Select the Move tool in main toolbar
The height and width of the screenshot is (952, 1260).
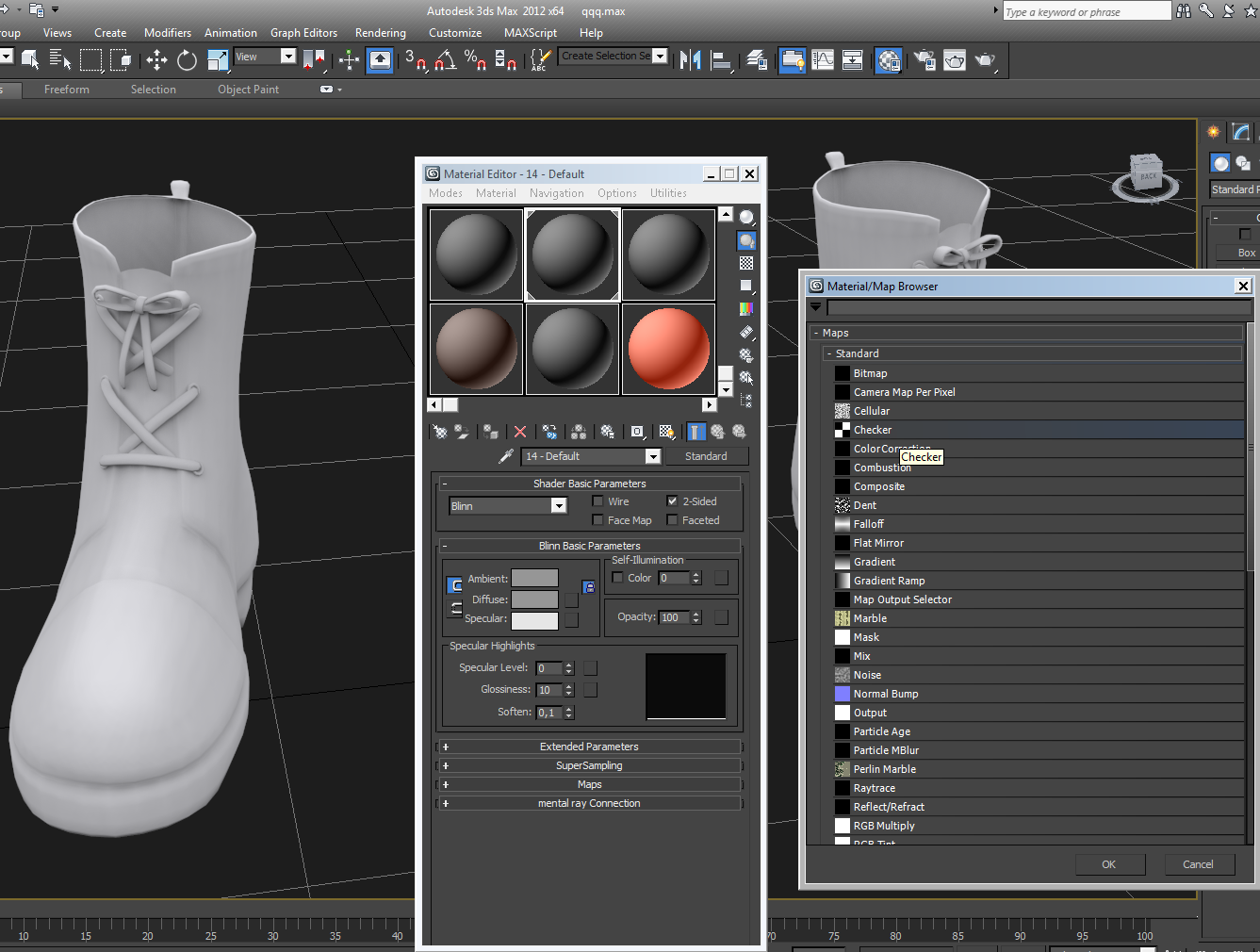click(x=156, y=60)
